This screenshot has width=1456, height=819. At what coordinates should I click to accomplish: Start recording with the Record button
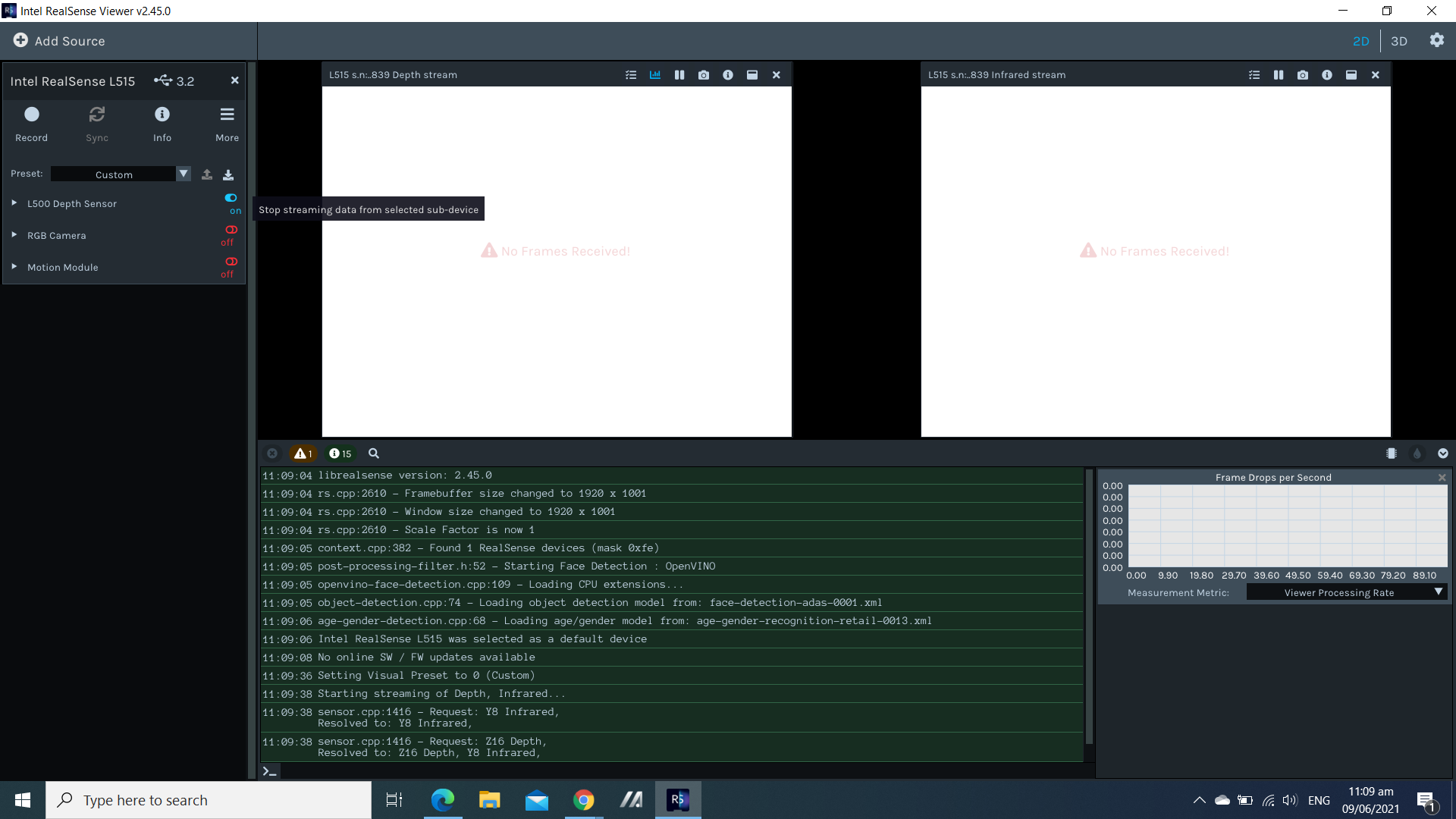(x=31, y=121)
